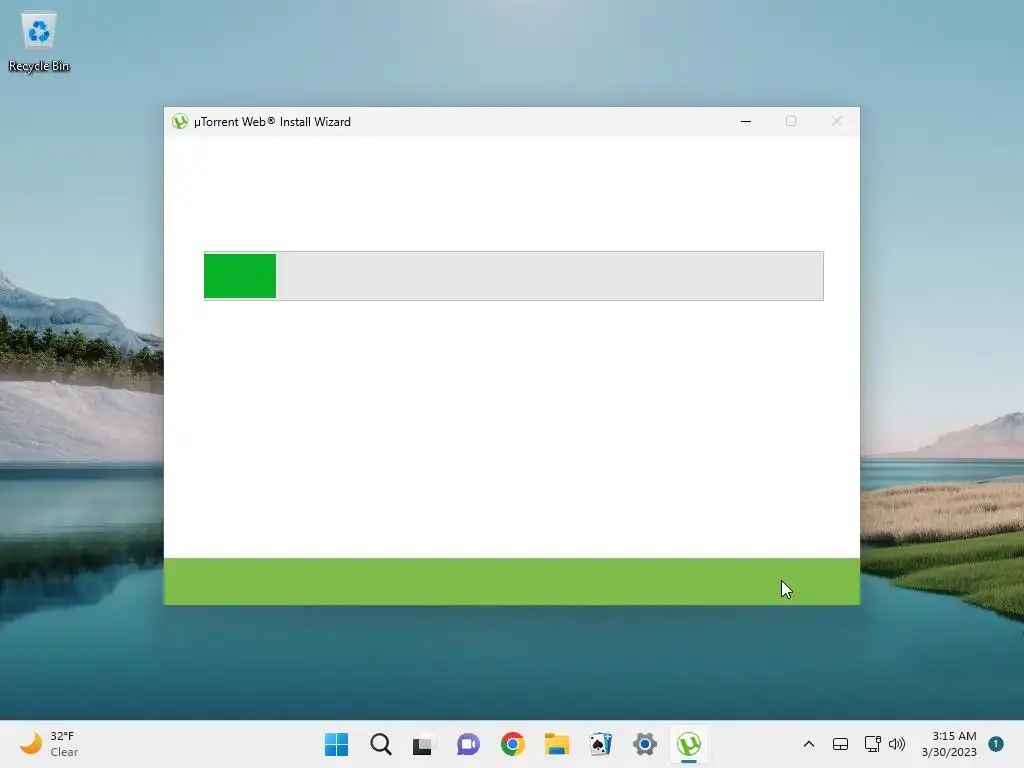This screenshot has height=768, width=1024.
Task: Click the title text µTorrent Web Install Wizard
Action: [x=272, y=122]
